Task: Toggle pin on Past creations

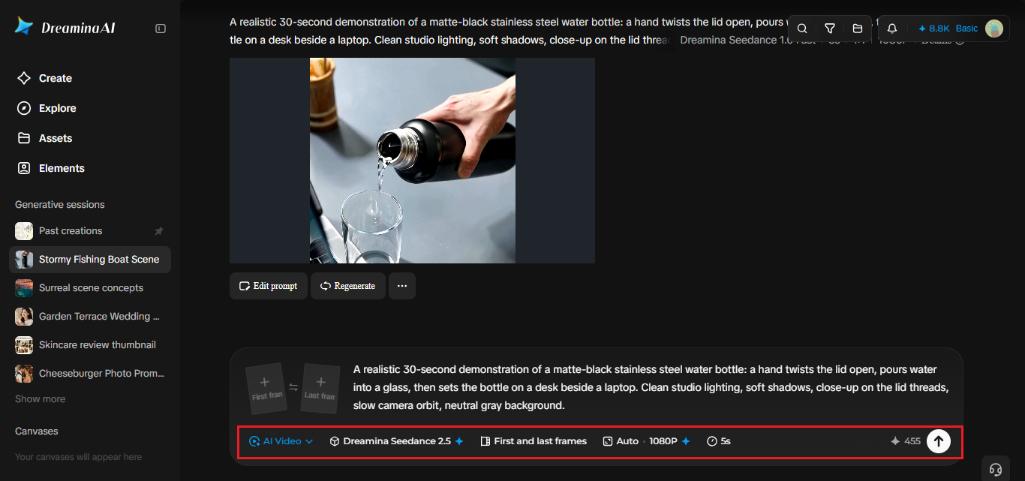Action: tap(159, 231)
